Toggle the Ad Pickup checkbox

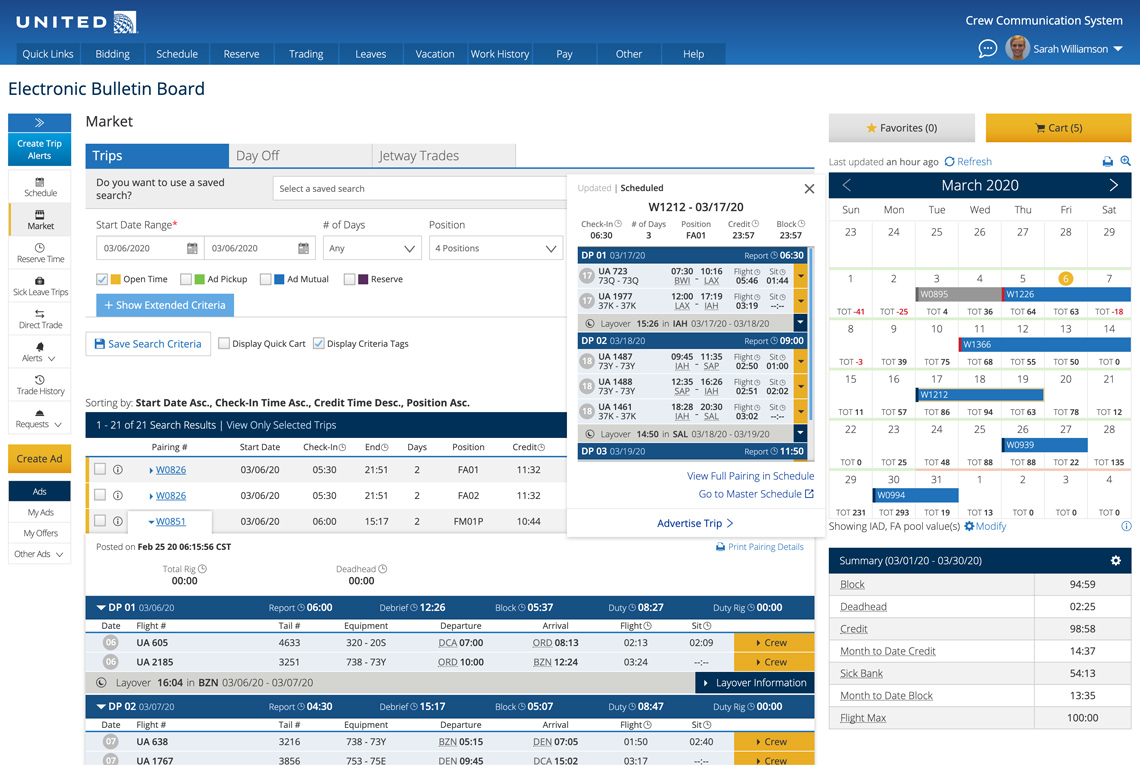pyautogui.click(x=186, y=279)
